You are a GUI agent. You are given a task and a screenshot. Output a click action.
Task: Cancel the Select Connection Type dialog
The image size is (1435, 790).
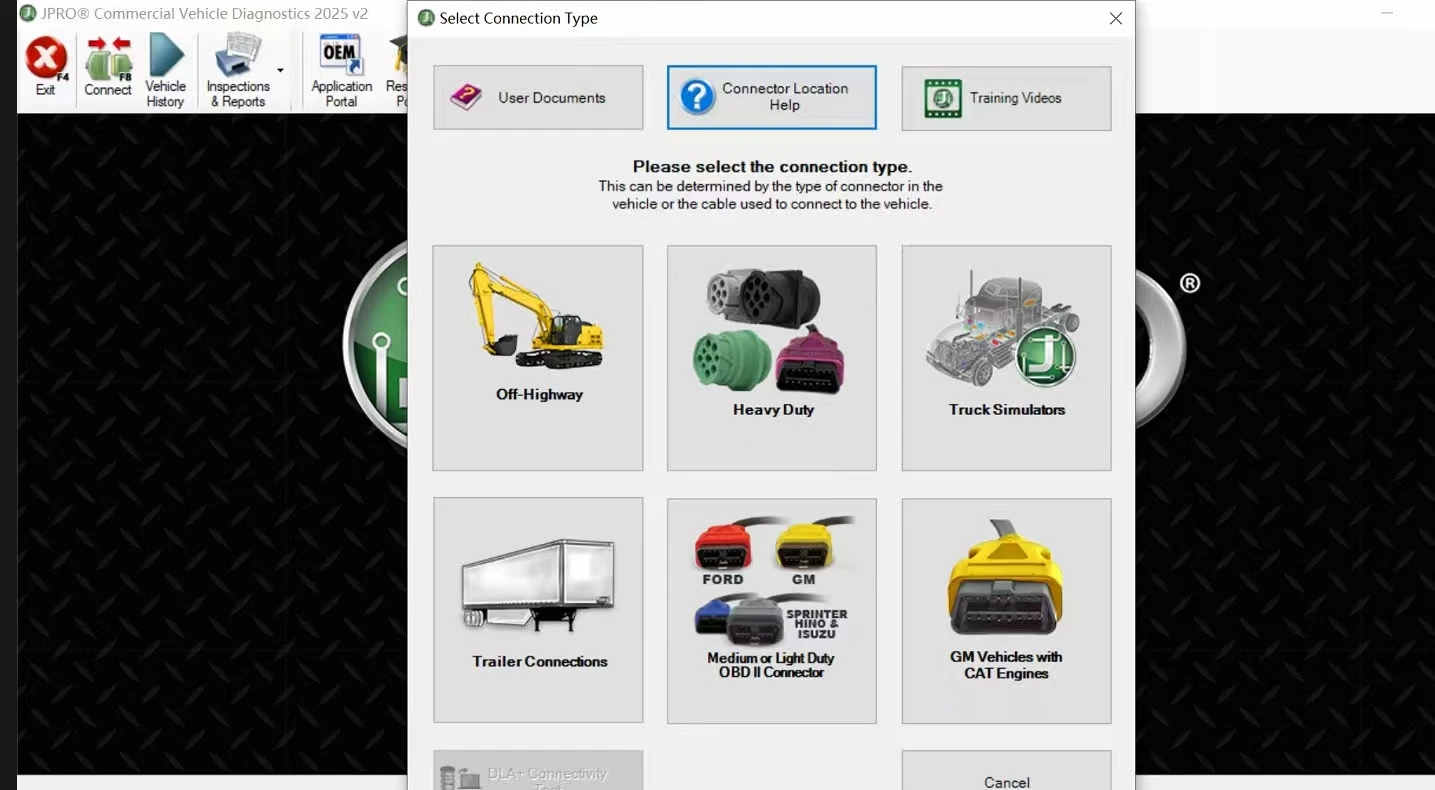coord(1006,772)
